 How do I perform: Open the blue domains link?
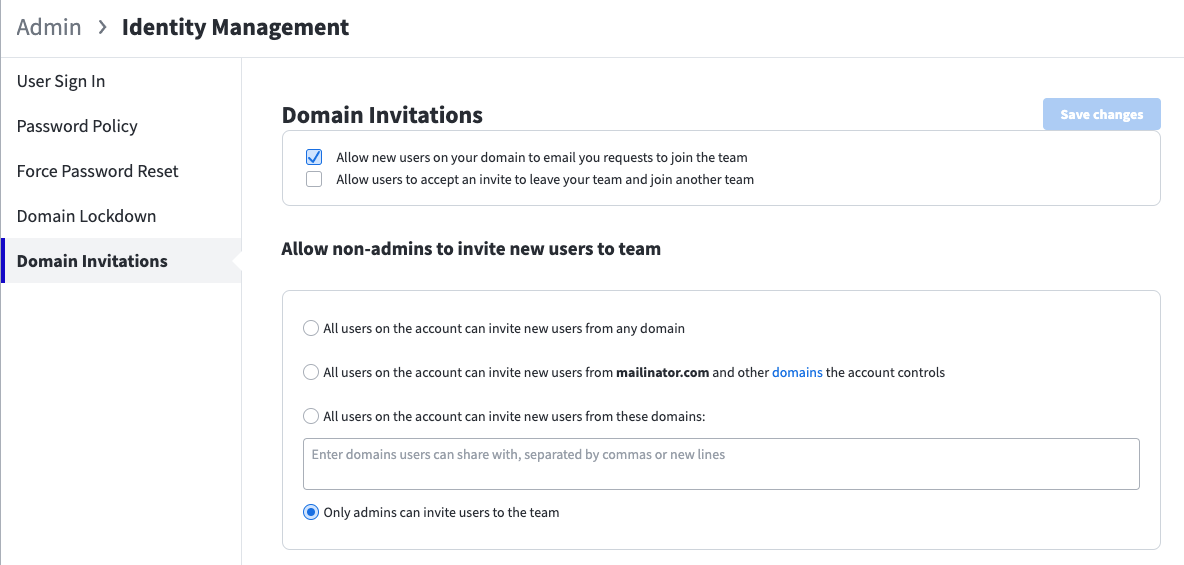click(797, 372)
